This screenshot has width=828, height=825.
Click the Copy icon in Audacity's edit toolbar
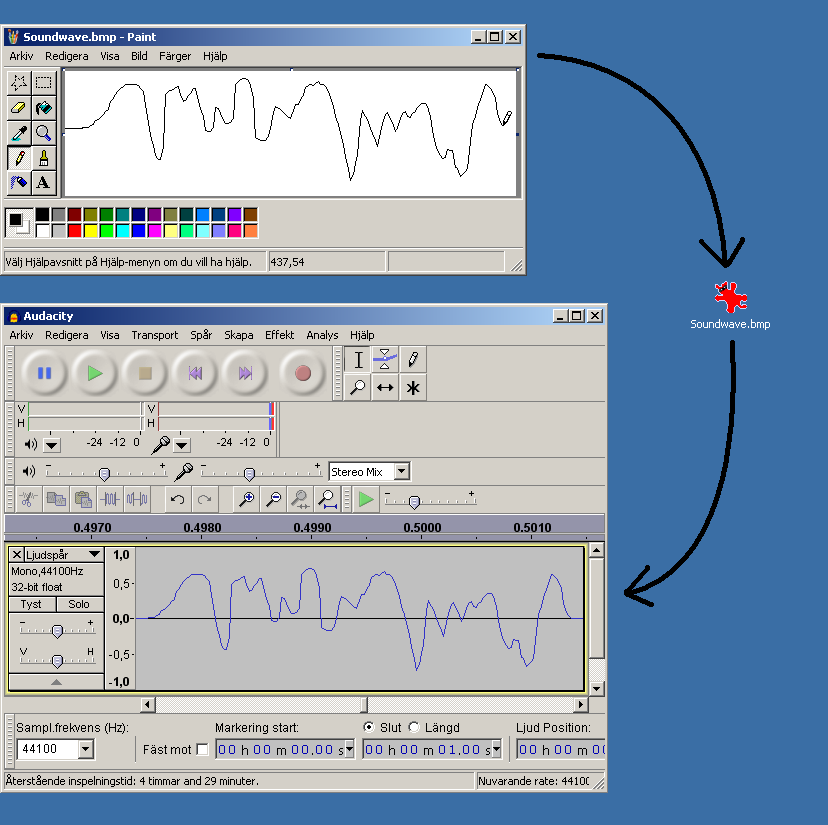pos(56,499)
